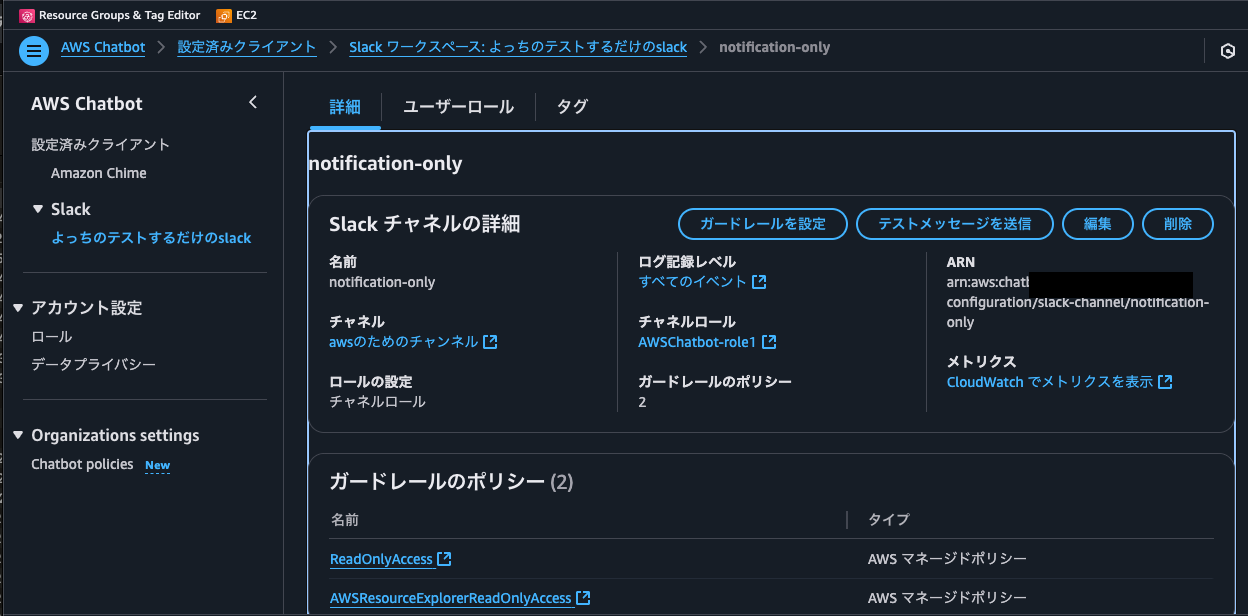Open external link icon beside すべてのイベント
Screen dimensions: 1248x616
tap(760, 281)
